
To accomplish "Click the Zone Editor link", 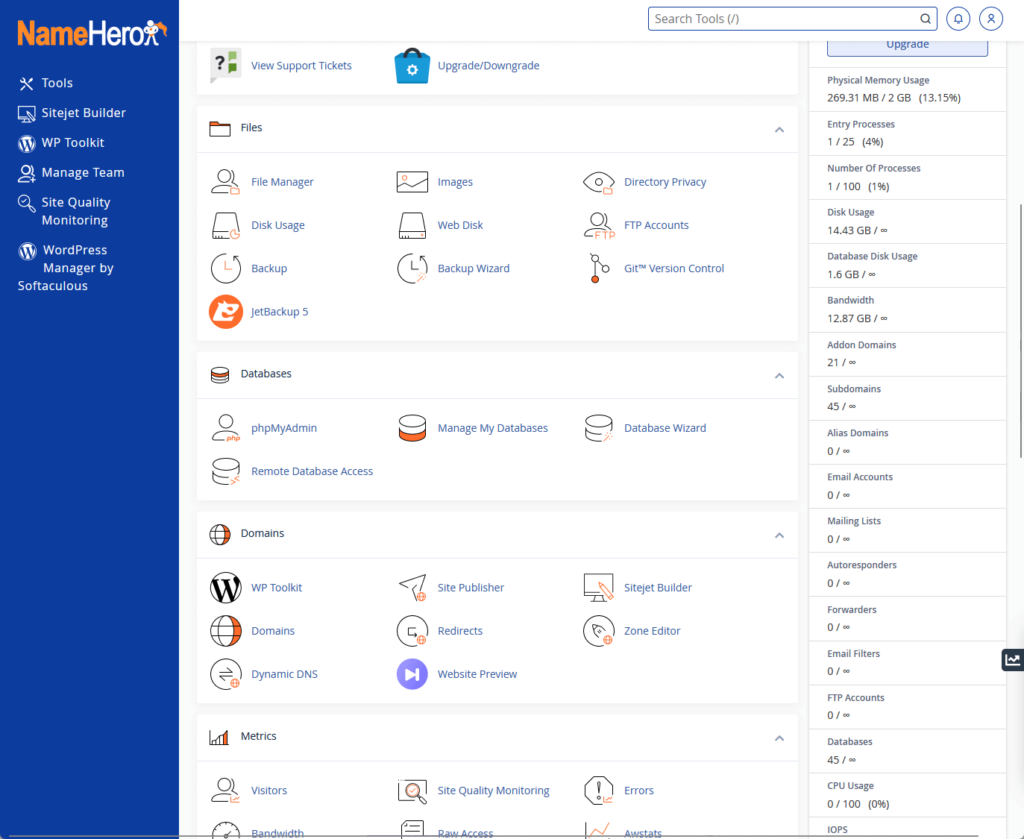I will tap(652, 631).
